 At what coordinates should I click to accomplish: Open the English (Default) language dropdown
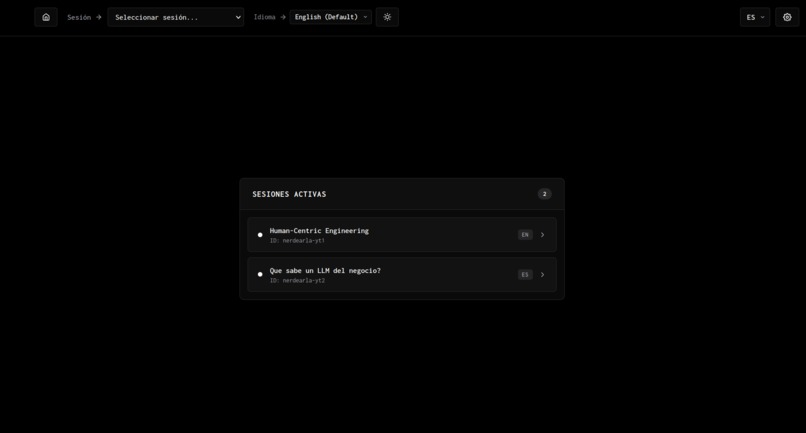pos(331,17)
